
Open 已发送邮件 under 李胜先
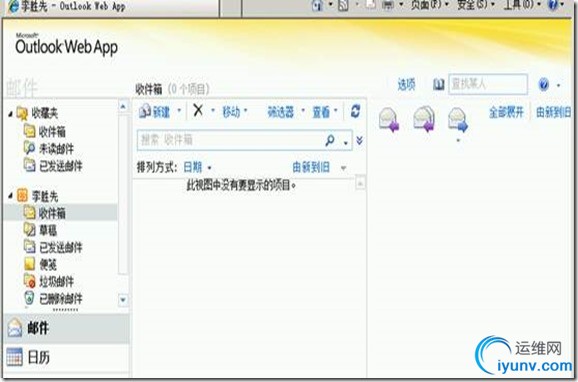(53, 247)
